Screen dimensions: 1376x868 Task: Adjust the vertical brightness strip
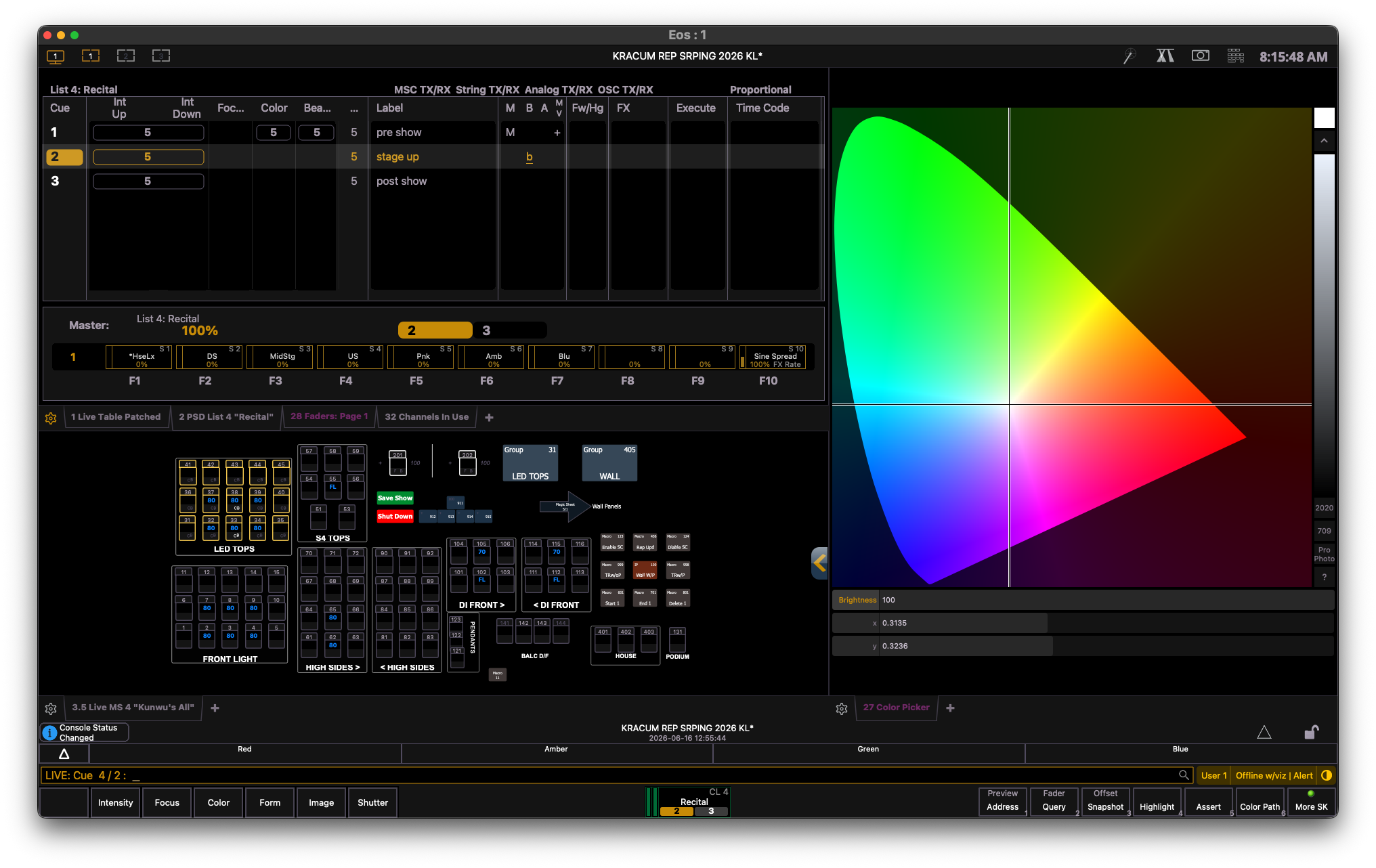(x=1324, y=325)
